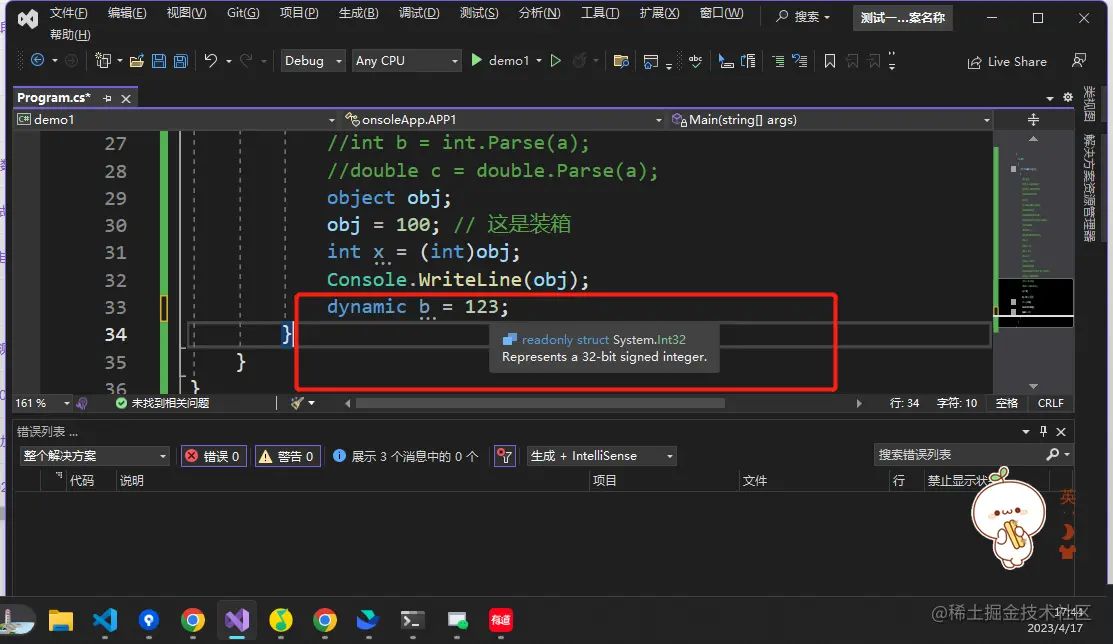Image resolution: width=1113 pixels, height=644 pixels.
Task: Click the health indicator icon beside zoom percentage
Action: point(82,403)
